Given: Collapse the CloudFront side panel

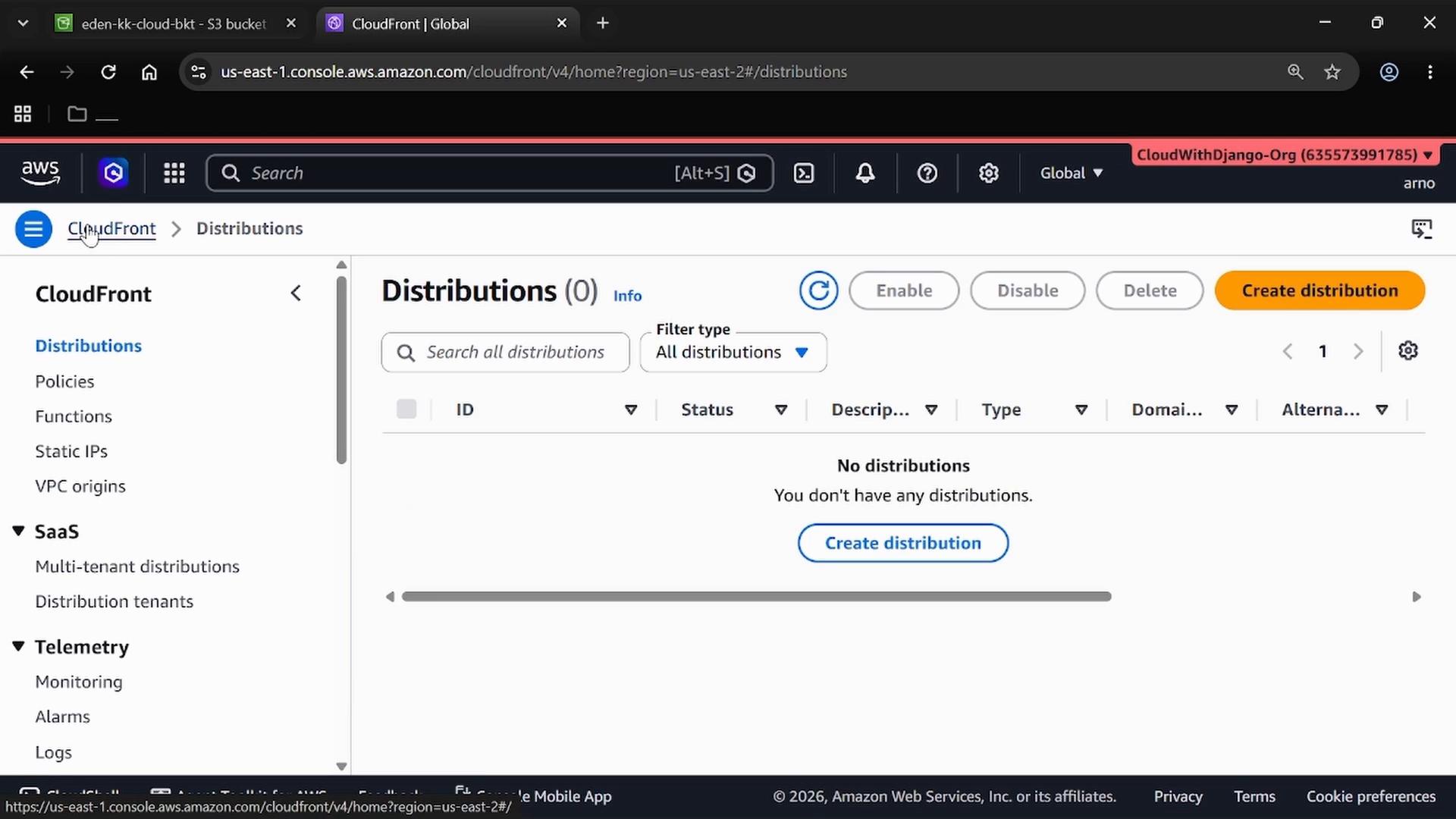Looking at the screenshot, I should [x=296, y=293].
